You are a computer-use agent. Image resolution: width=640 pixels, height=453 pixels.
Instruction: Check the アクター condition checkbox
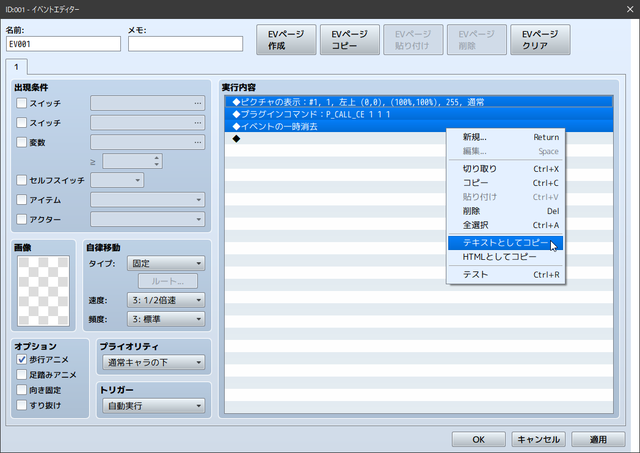(22, 219)
